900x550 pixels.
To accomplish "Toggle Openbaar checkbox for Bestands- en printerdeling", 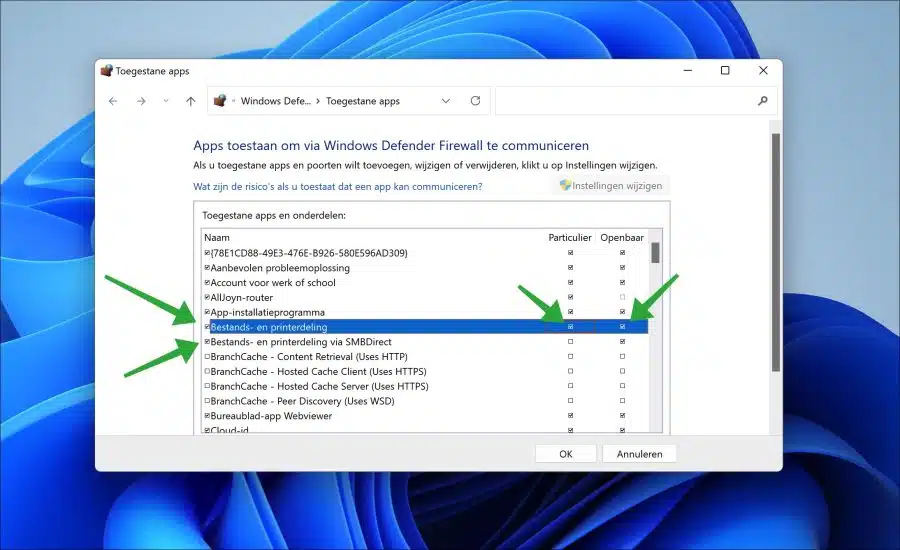I will 622,327.
